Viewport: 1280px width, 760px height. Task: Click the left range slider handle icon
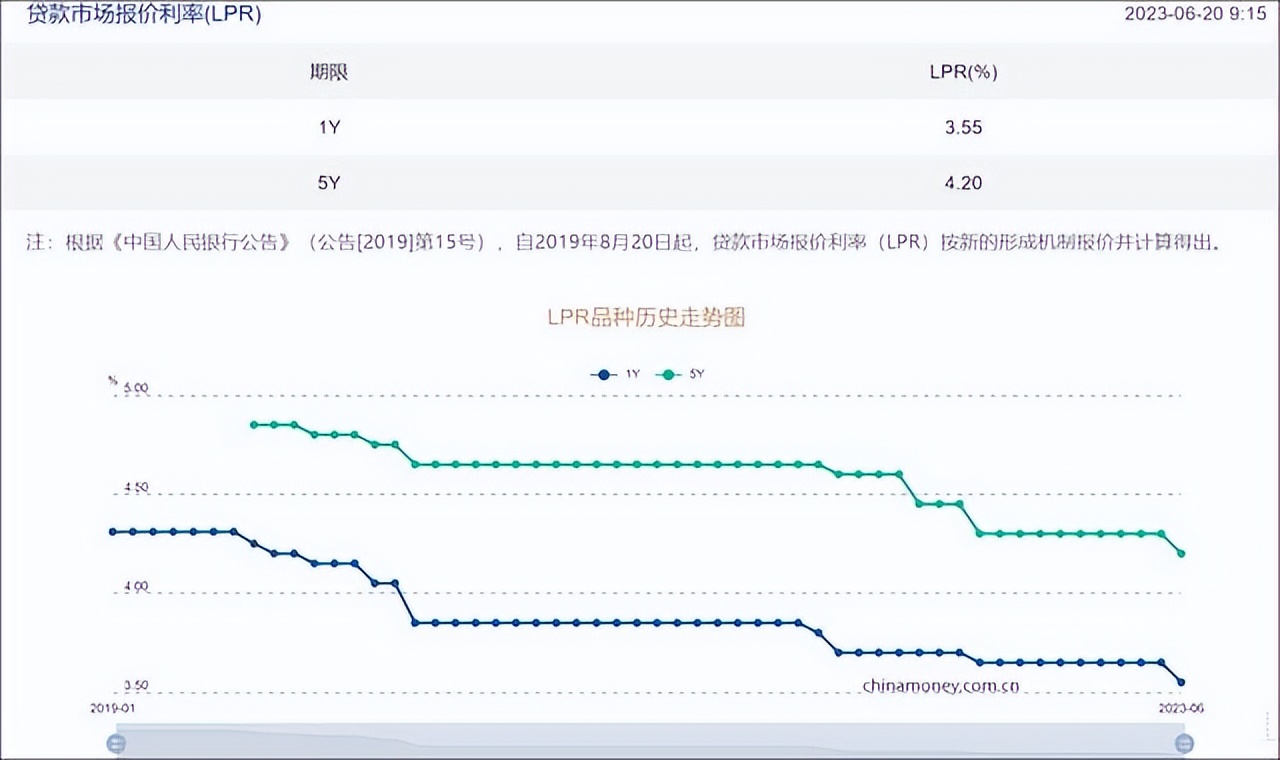[115, 744]
